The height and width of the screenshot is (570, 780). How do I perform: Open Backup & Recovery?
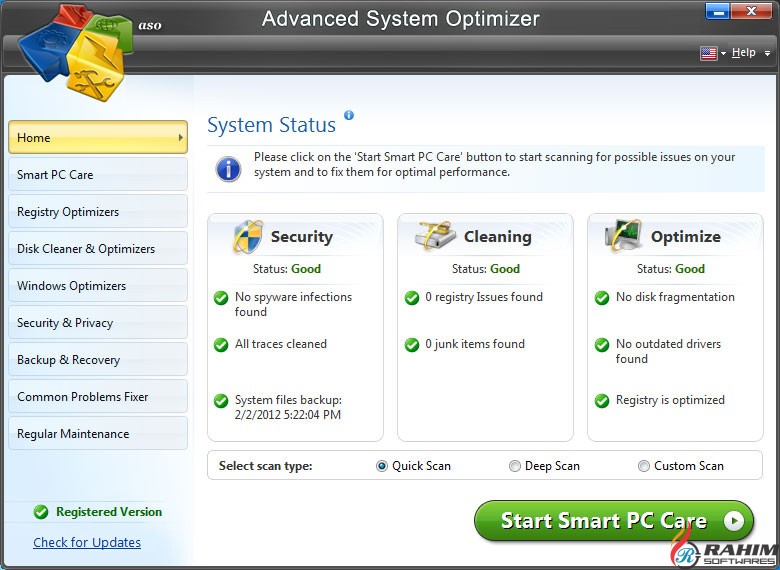(x=98, y=359)
